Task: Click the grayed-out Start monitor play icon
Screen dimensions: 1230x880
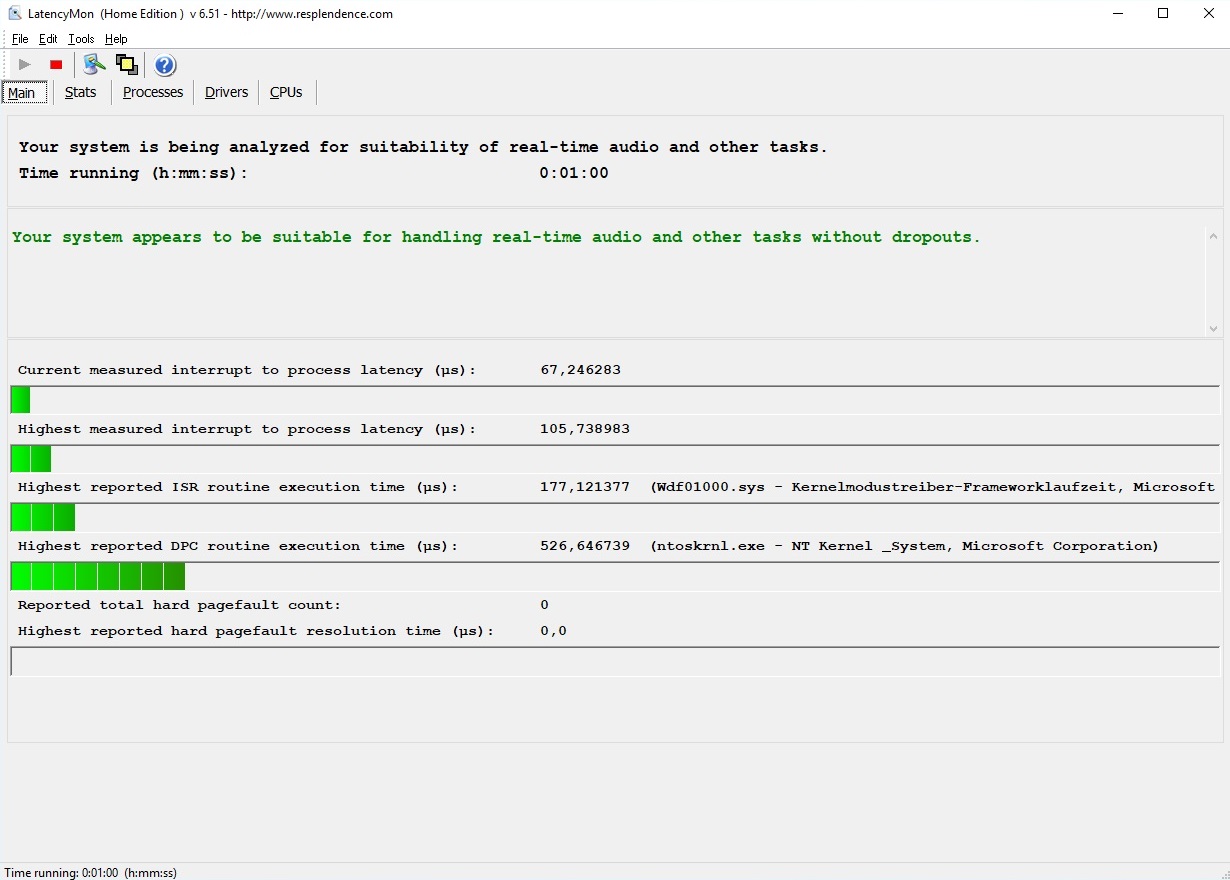Action: 25,65
